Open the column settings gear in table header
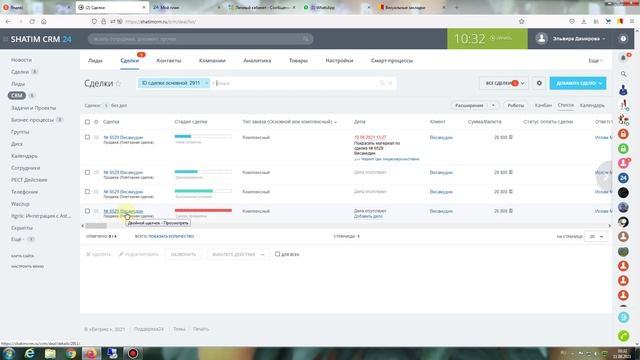640x360 pixels. click(96, 122)
